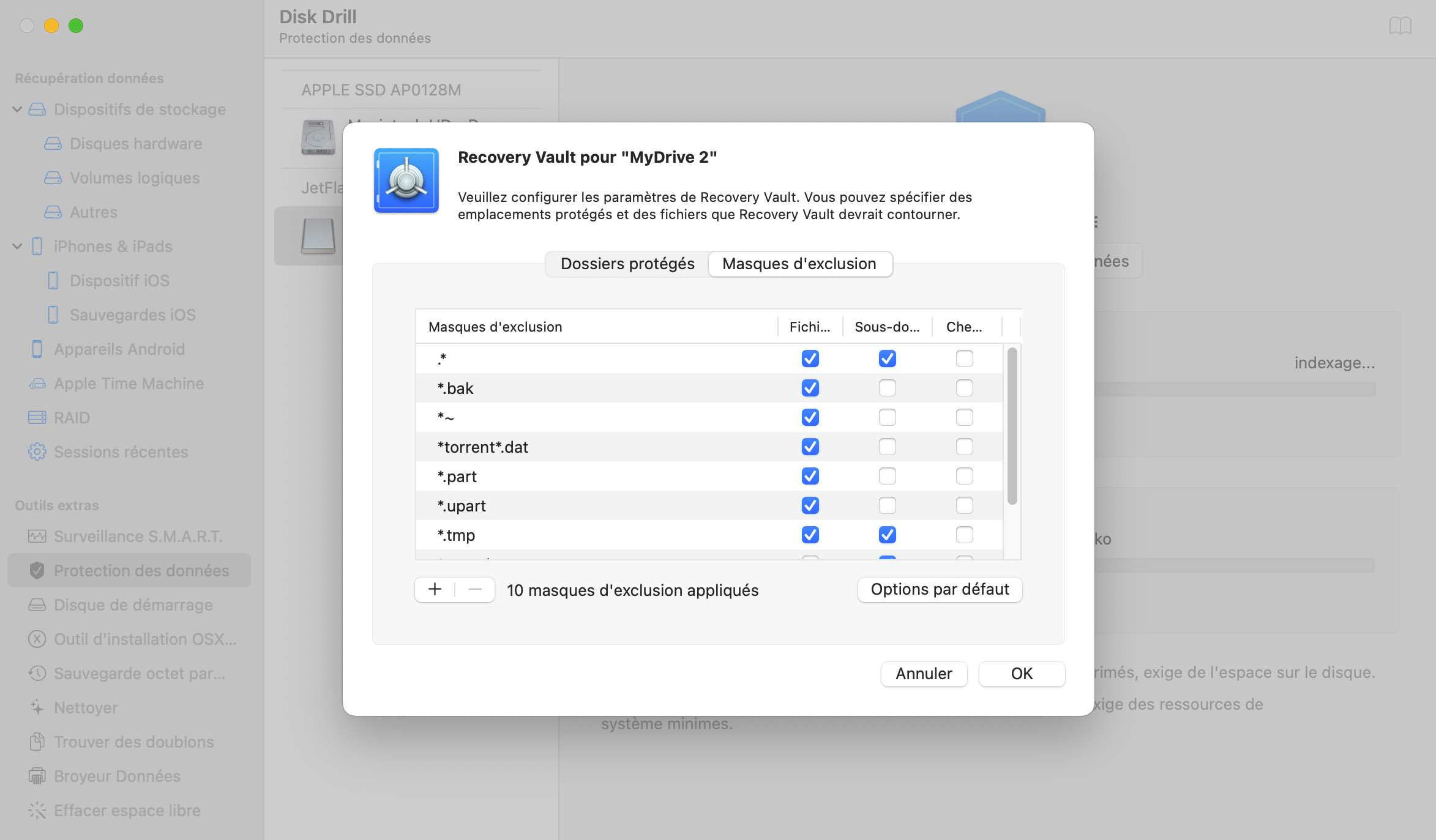This screenshot has height=840, width=1436.
Task: Remove selected mask with minus button
Action: point(475,589)
